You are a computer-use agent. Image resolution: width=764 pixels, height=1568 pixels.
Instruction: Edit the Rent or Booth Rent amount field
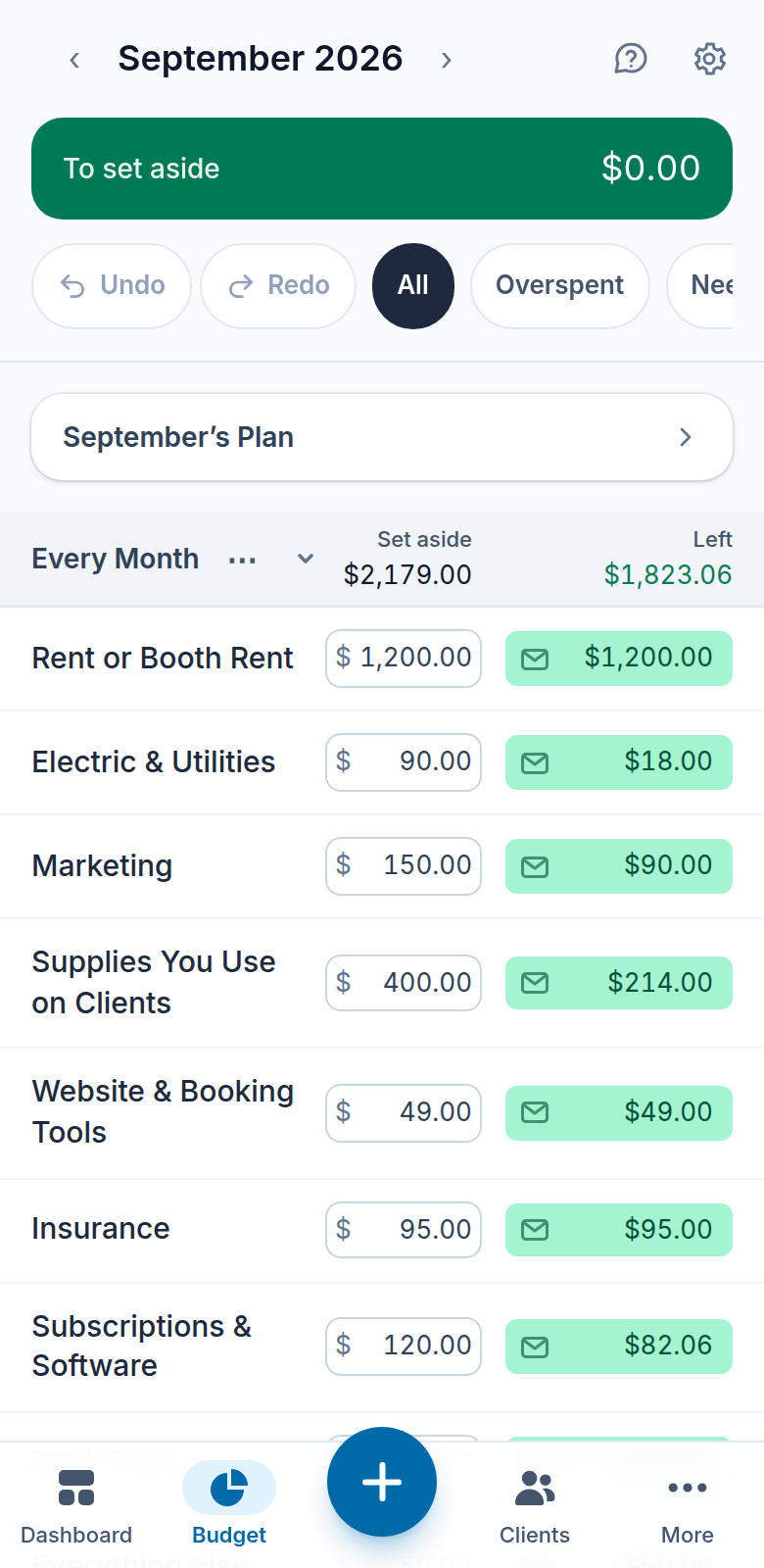[x=404, y=659]
